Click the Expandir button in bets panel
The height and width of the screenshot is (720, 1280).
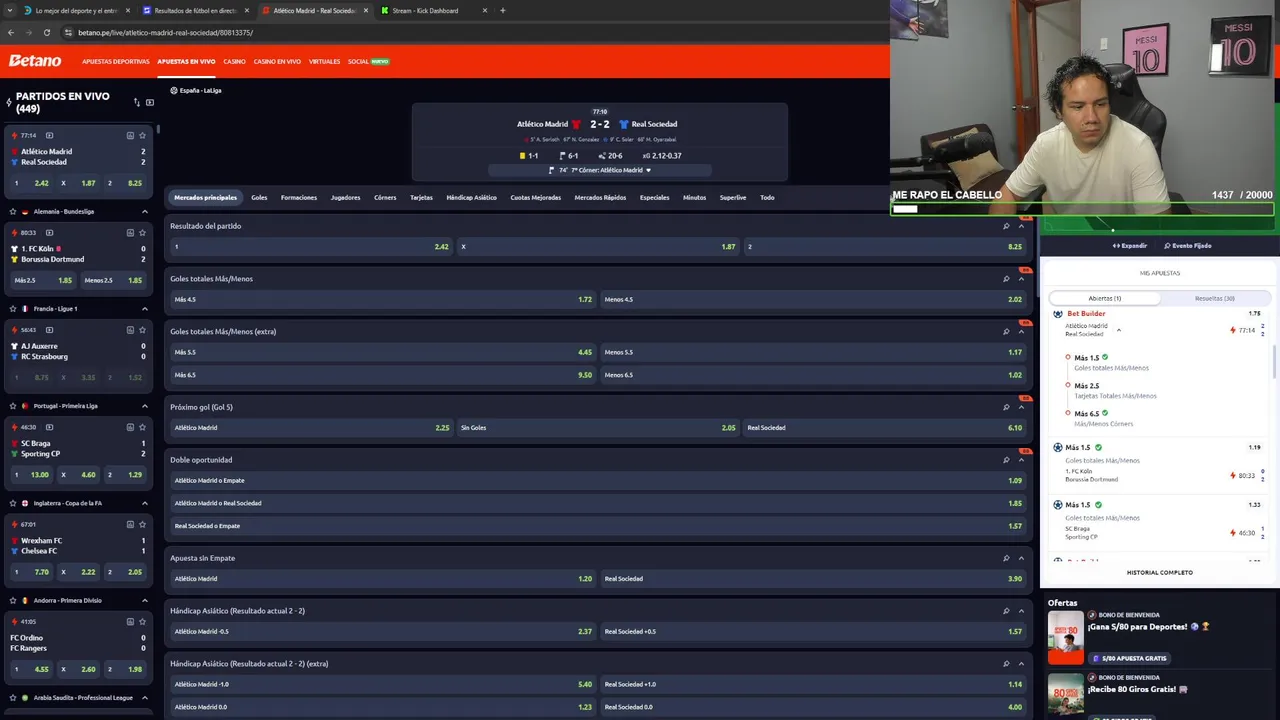coord(1130,245)
